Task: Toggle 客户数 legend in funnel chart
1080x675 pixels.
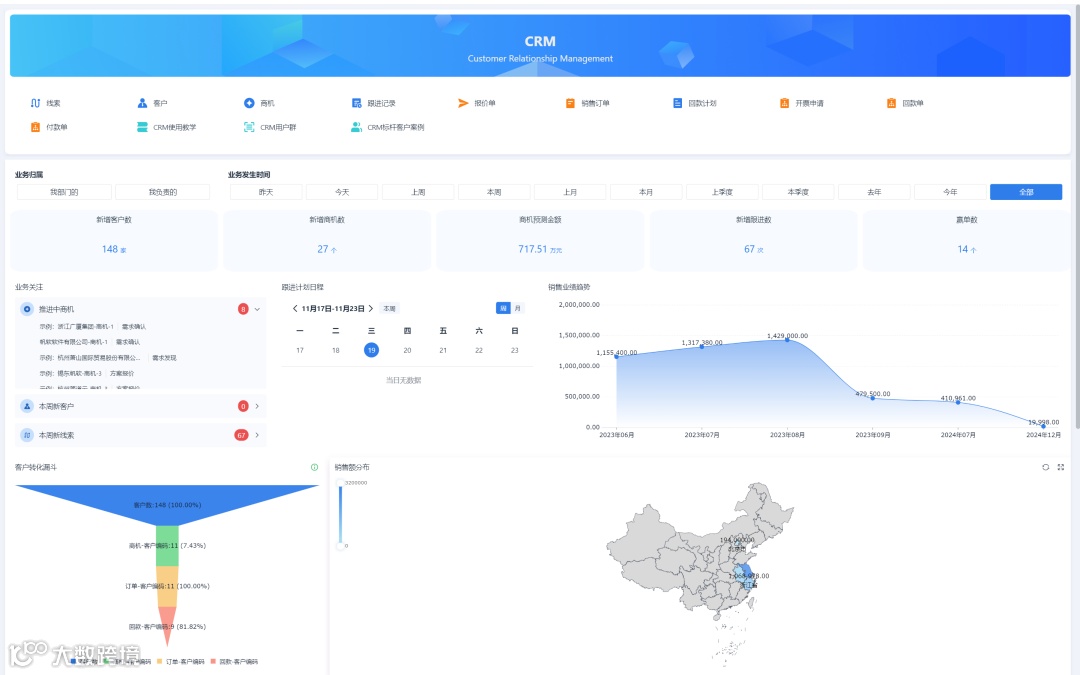Action: pyautogui.click(x=83, y=661)
